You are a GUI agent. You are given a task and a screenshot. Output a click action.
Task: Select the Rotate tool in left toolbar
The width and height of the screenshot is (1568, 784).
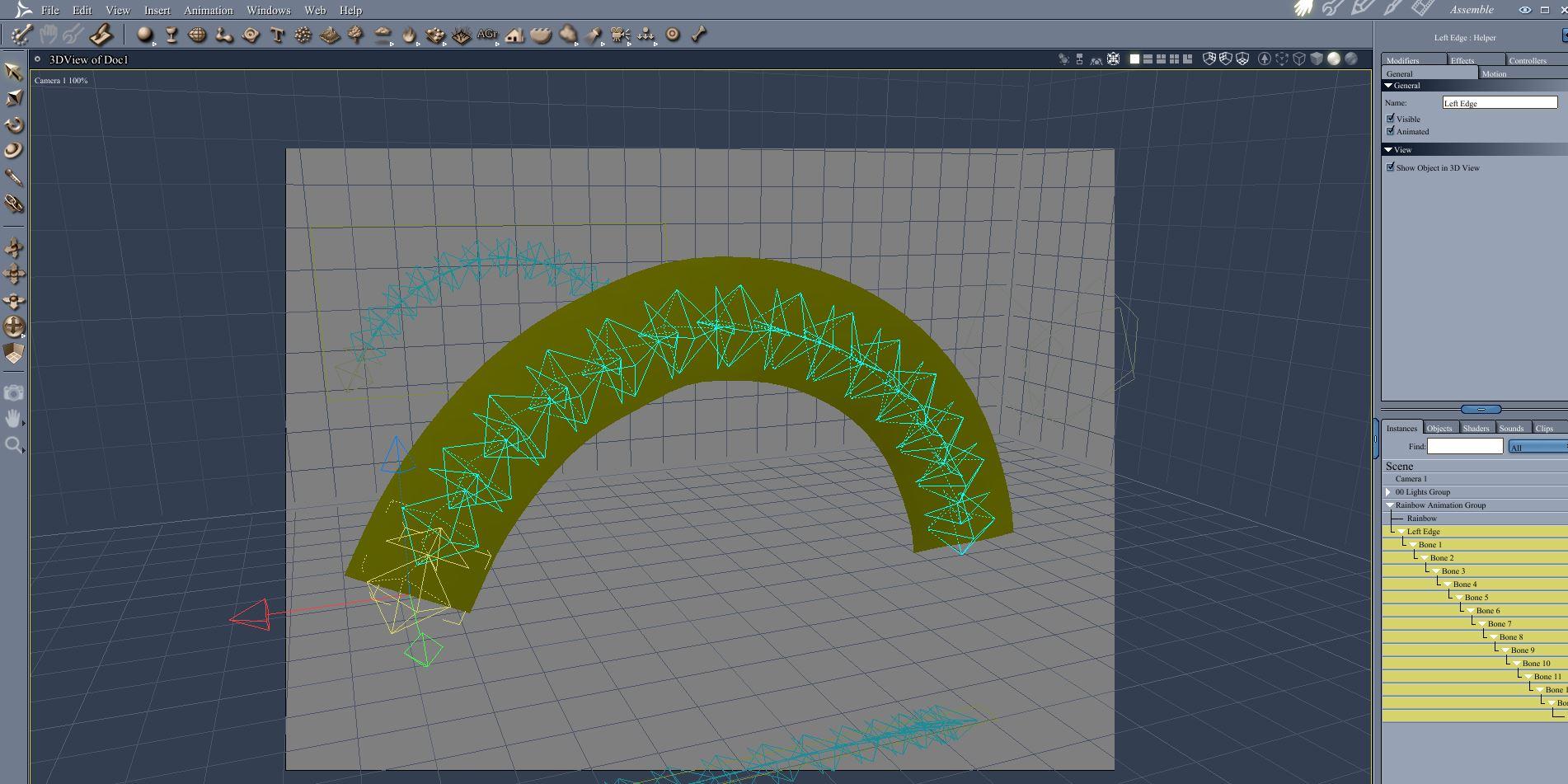pos(13,124)
